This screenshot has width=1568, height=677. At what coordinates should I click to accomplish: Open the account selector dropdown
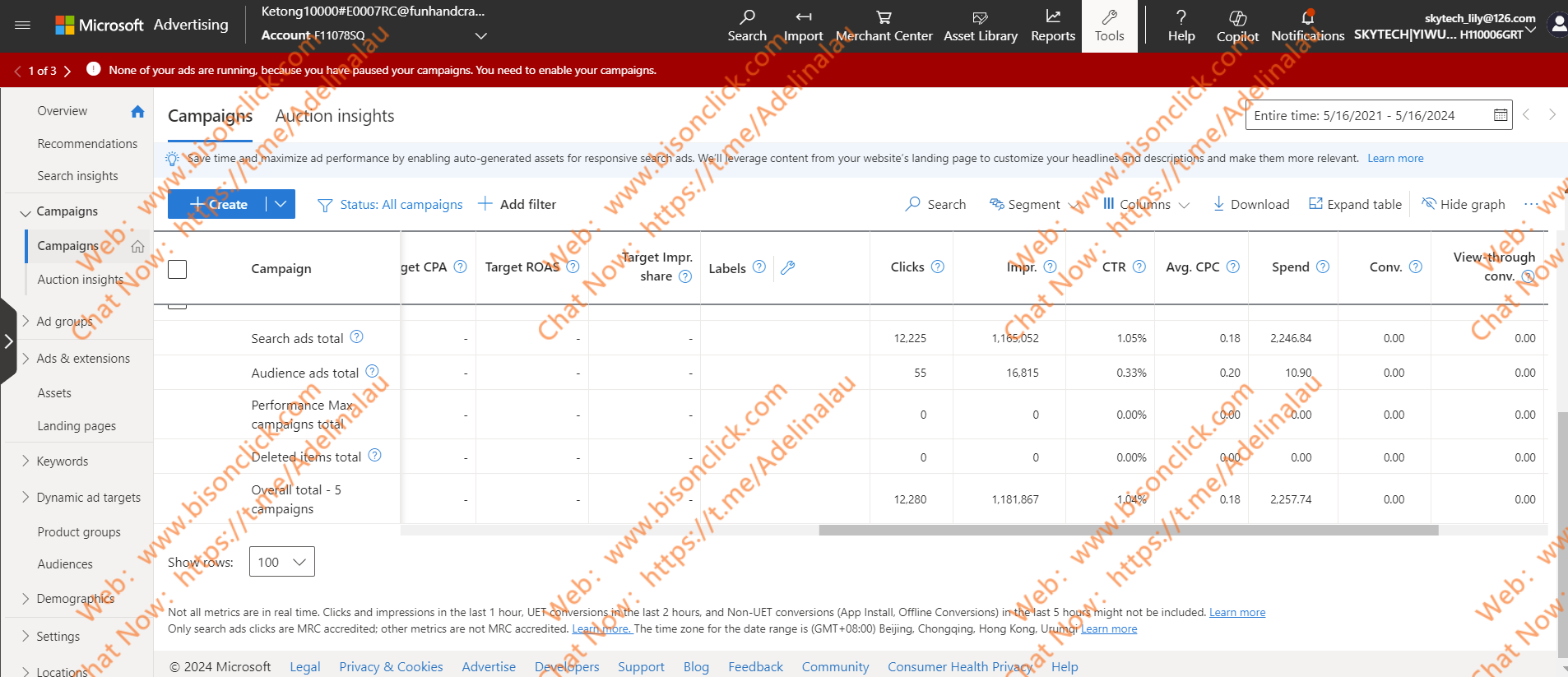click(x=481, y=35)
